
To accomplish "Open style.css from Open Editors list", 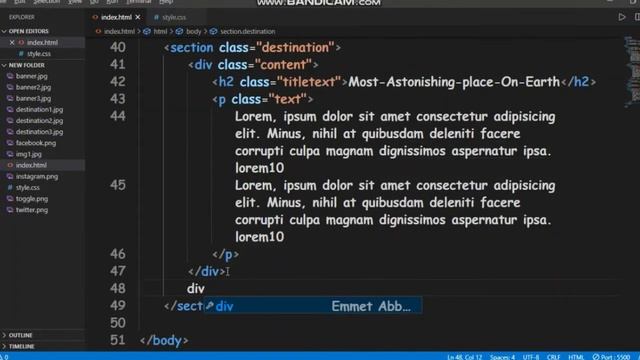I will point(39,53).
